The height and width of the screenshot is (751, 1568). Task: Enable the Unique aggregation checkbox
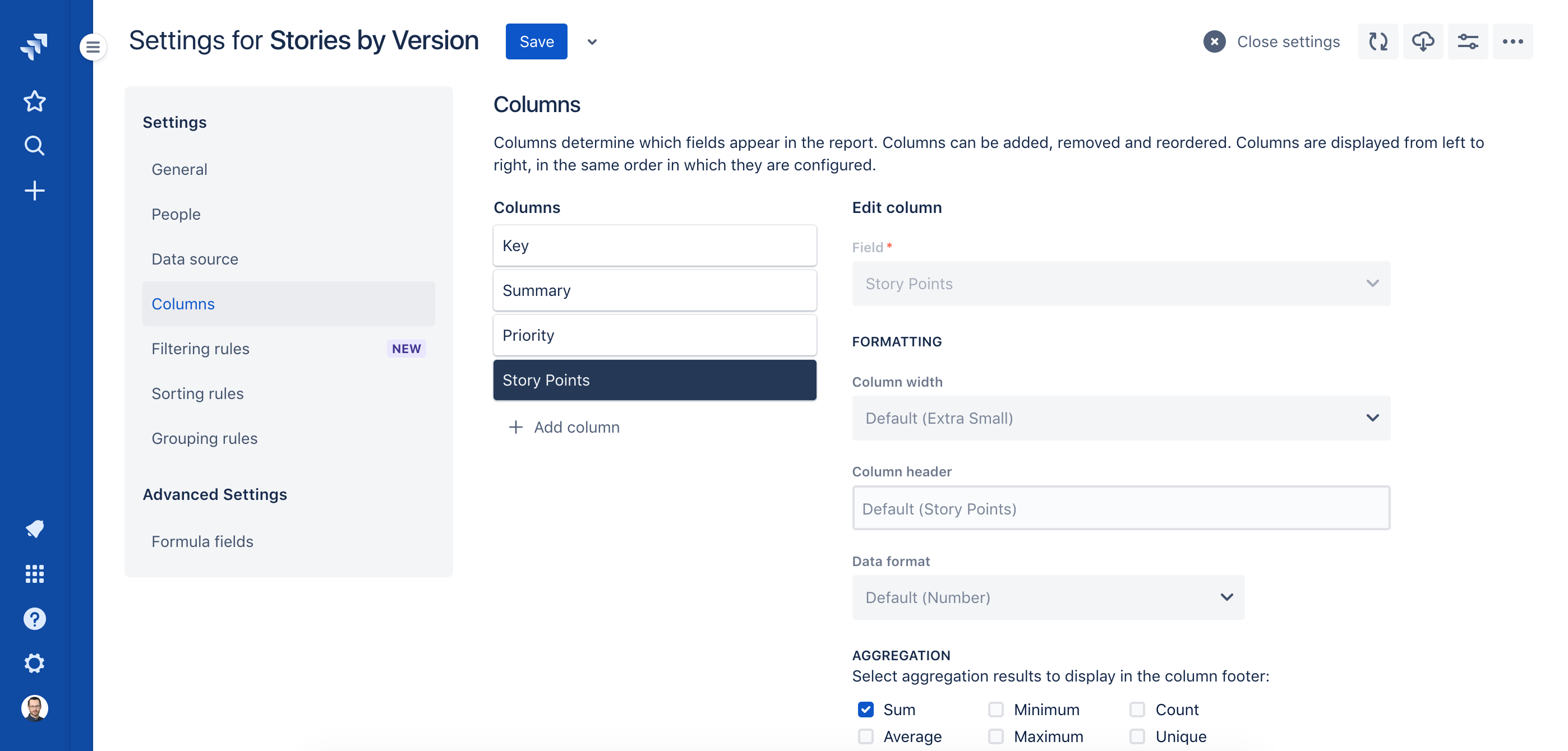[1137, 736]
